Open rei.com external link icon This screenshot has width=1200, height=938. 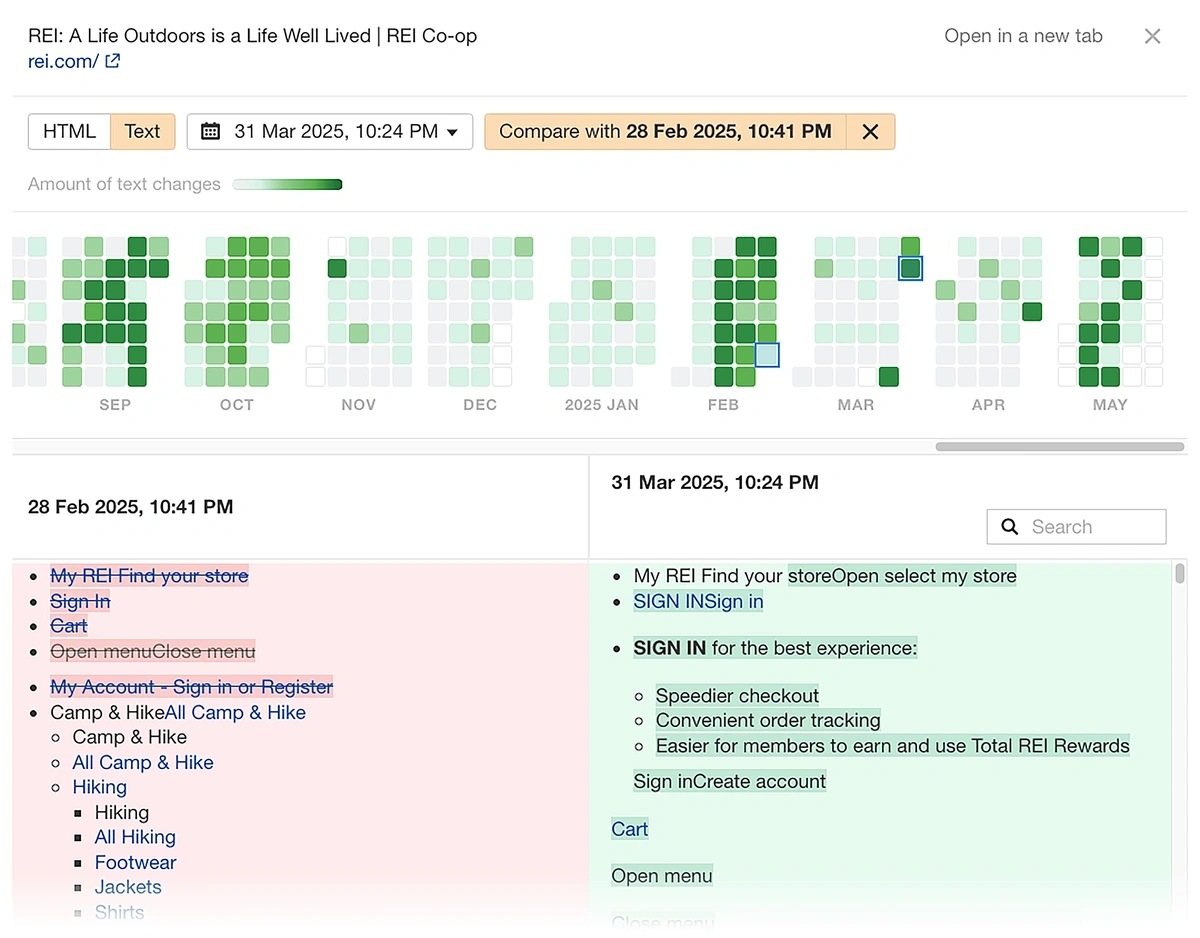click(x=113, y=61)
